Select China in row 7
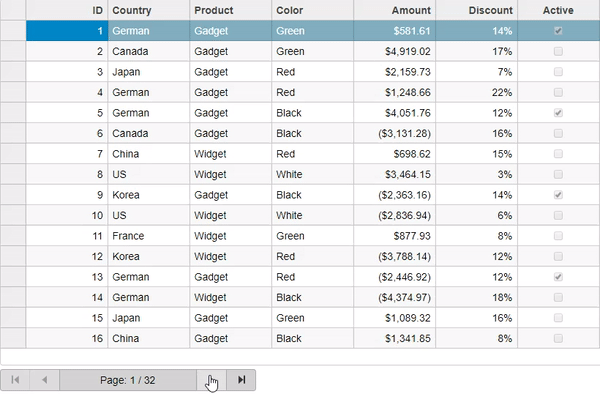Image resolution: width=600 pixels, height=394 pixels. point(149,154)
